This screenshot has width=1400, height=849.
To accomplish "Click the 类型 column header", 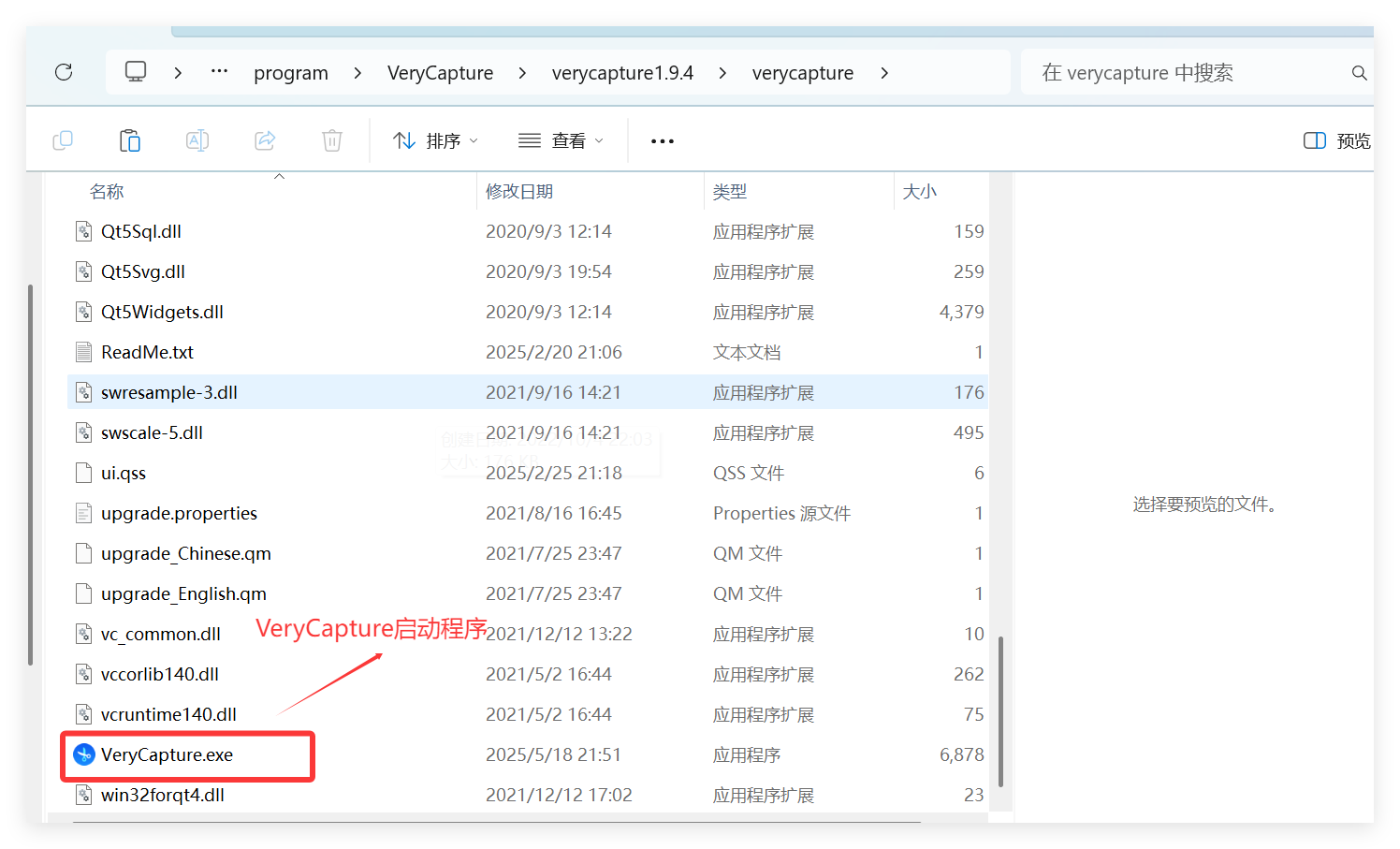I will coord(730,192).
